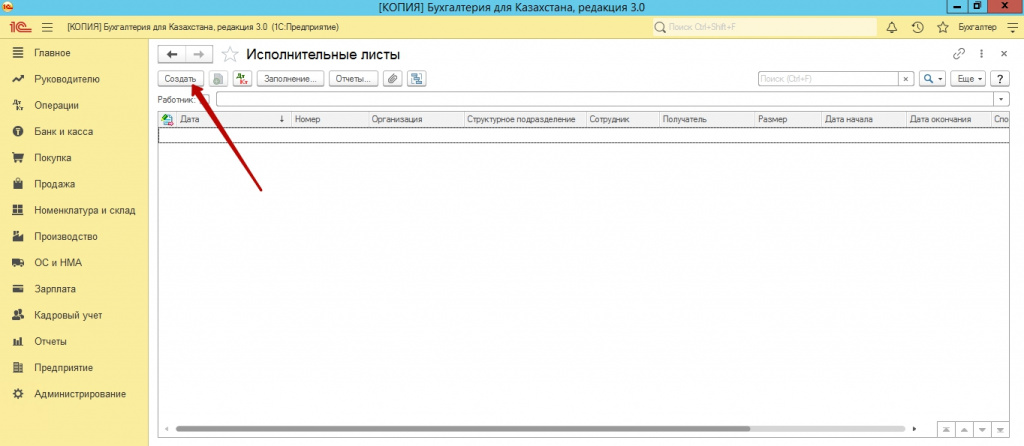The image size is (1024, 446).
Task: Expand the Работник field dropdown arrow
Action: coord(1001,99)
